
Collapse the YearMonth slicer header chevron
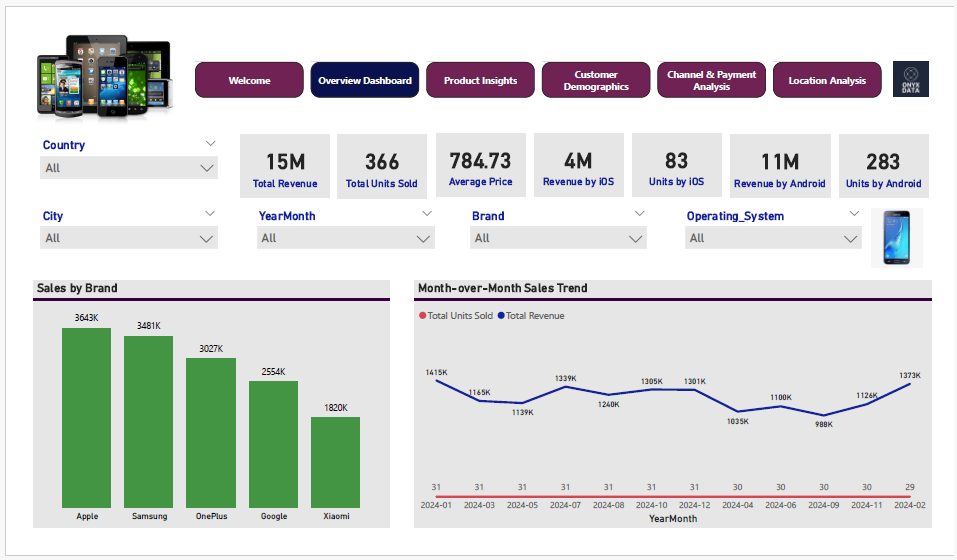pos(427,214)
